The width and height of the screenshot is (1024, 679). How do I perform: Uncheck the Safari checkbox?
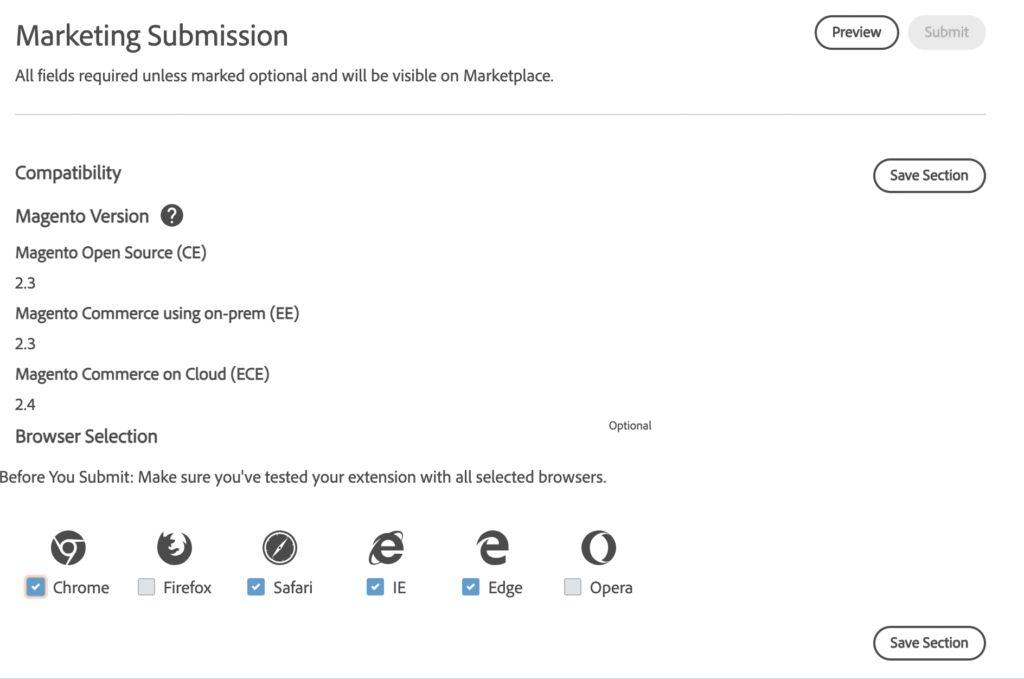[x=256, y=587]
